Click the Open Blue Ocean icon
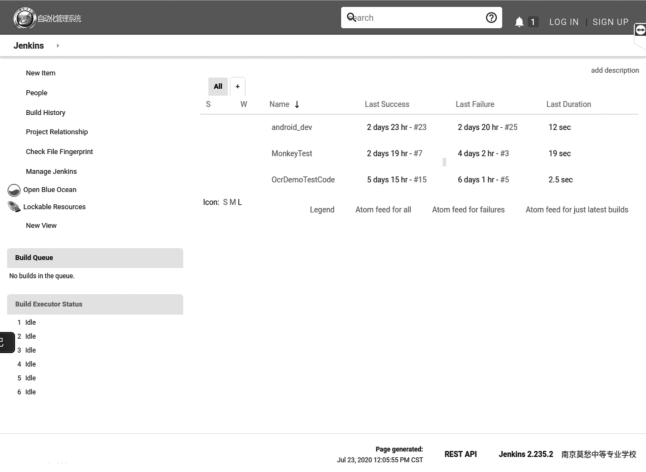The height and width of the screenshot is (472, 646). (14, 190)
